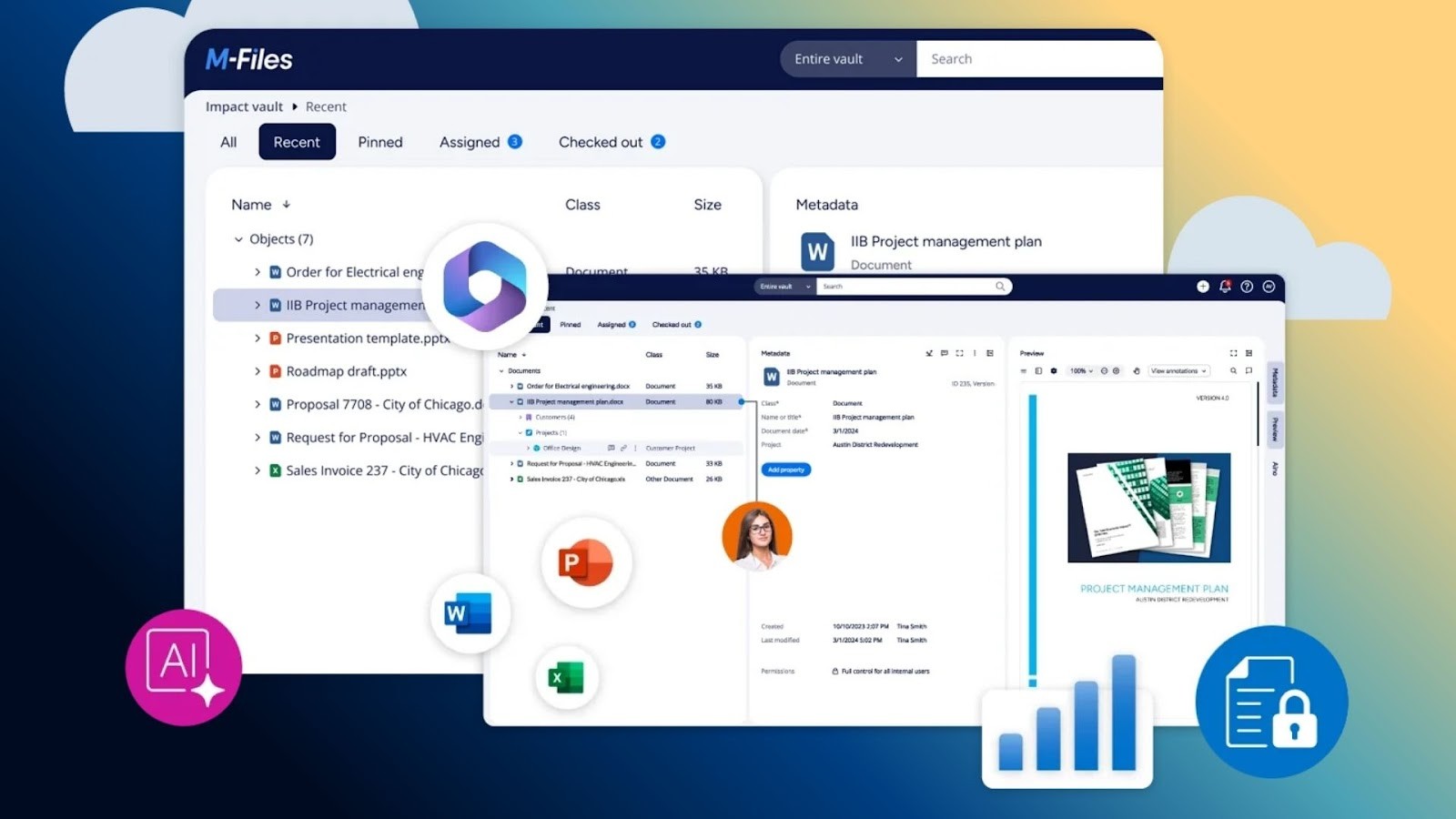Expand the document preview to full screen
The width and height of the screenshot is (1456, 819).
point(1233,353)
